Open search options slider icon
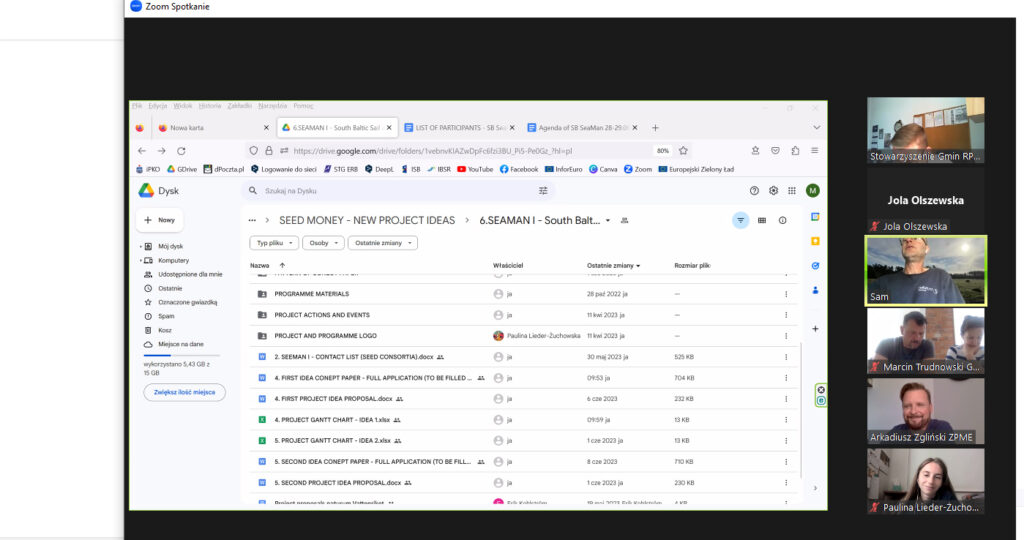The width and height of the screenshot is (1024, 540). point(543,191)
